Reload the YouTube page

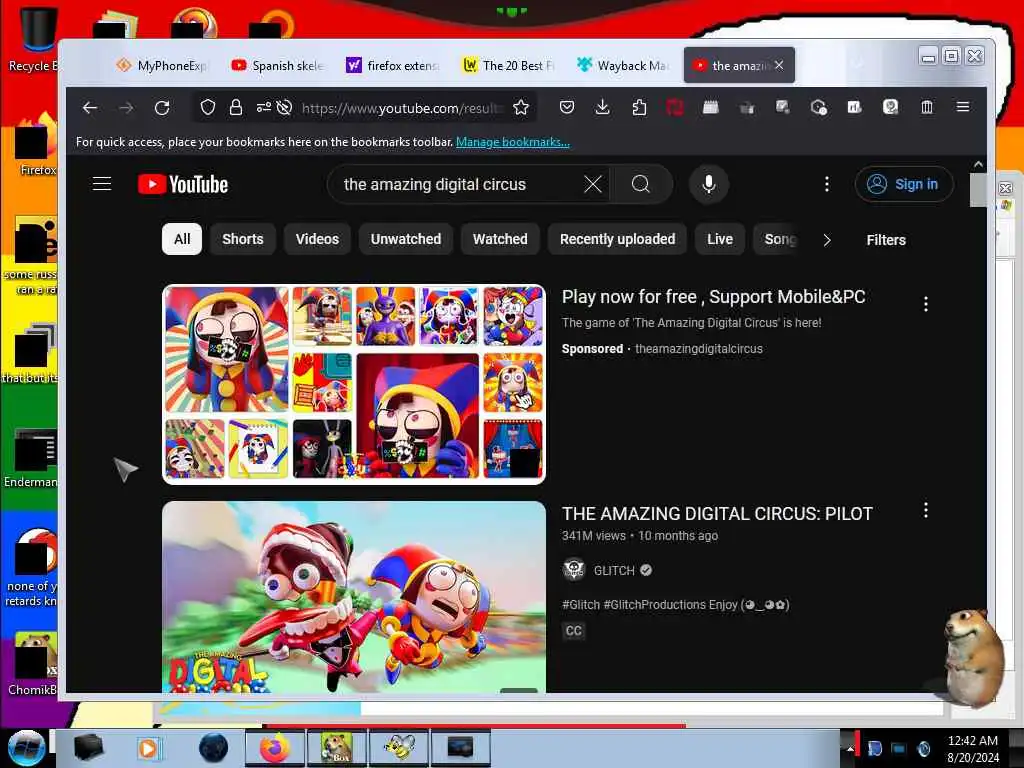pos(162,108)
